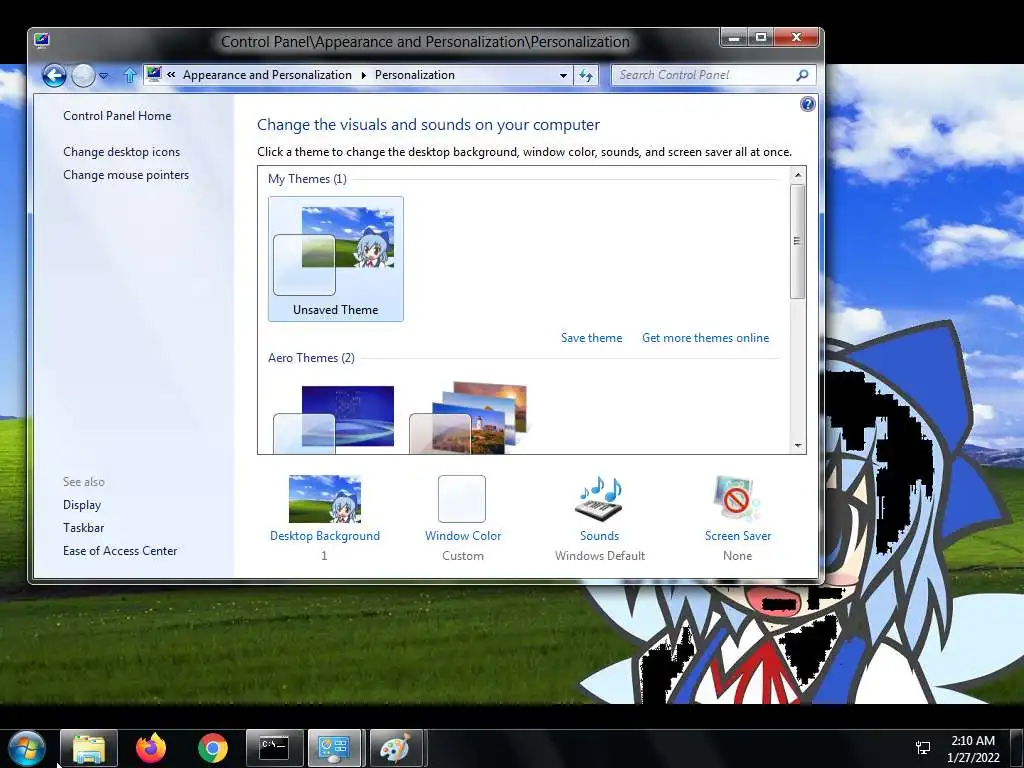The width and height of the screenshot is (1024, 768).
Task: Open Control Panel Home
Action: pos(117,116)
